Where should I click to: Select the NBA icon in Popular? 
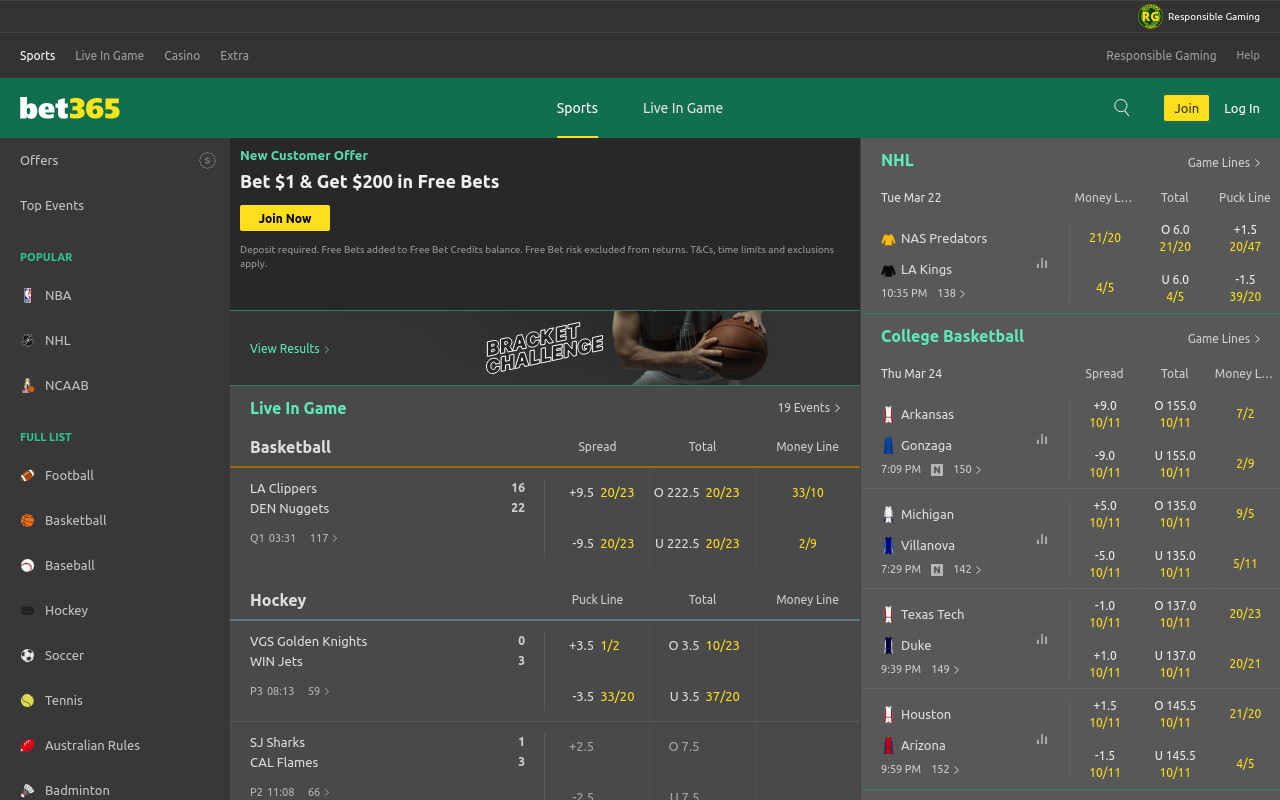(27, 295)
